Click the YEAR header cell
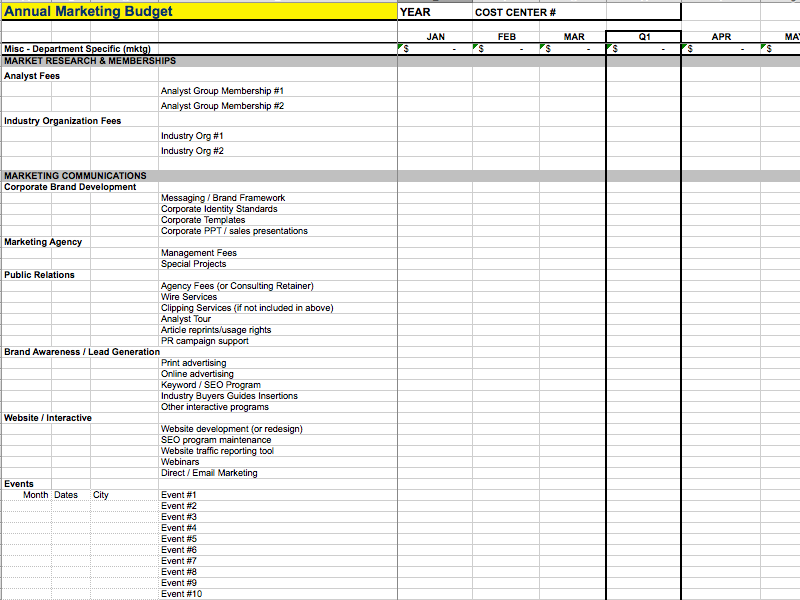This screenshot has width=800, height=600. coord(415,12)
